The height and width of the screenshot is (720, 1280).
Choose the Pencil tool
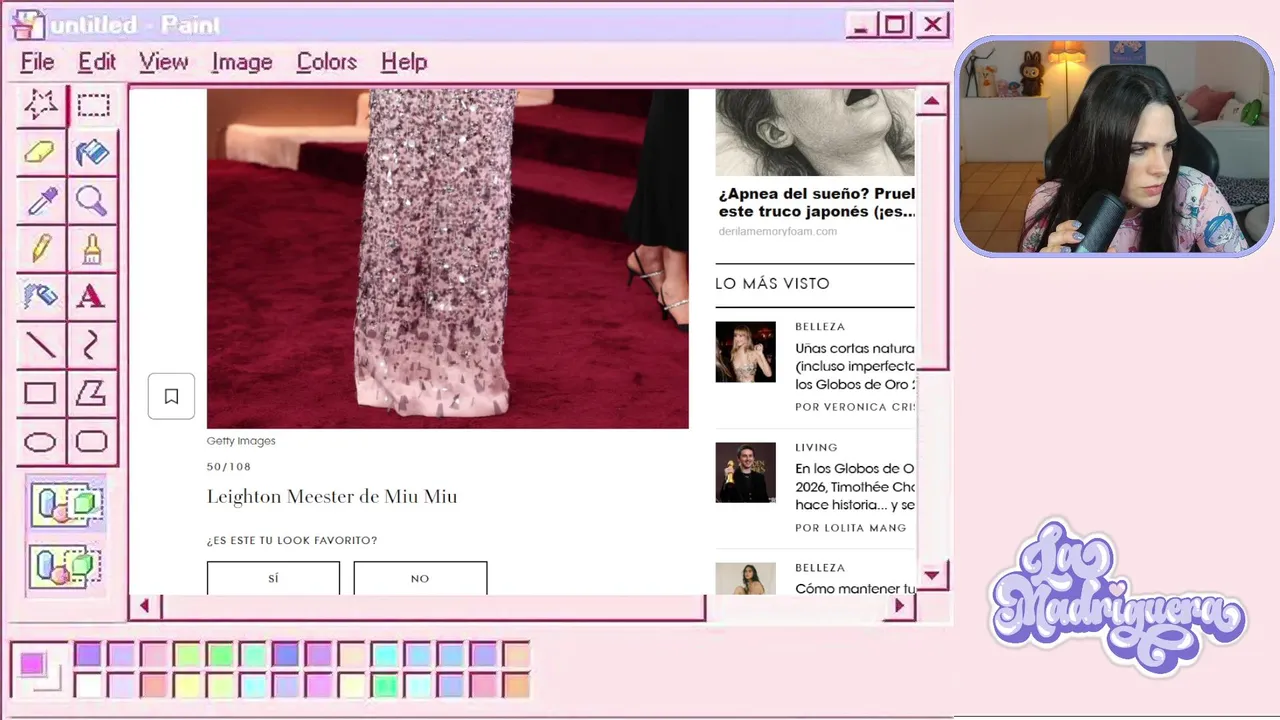41,248
